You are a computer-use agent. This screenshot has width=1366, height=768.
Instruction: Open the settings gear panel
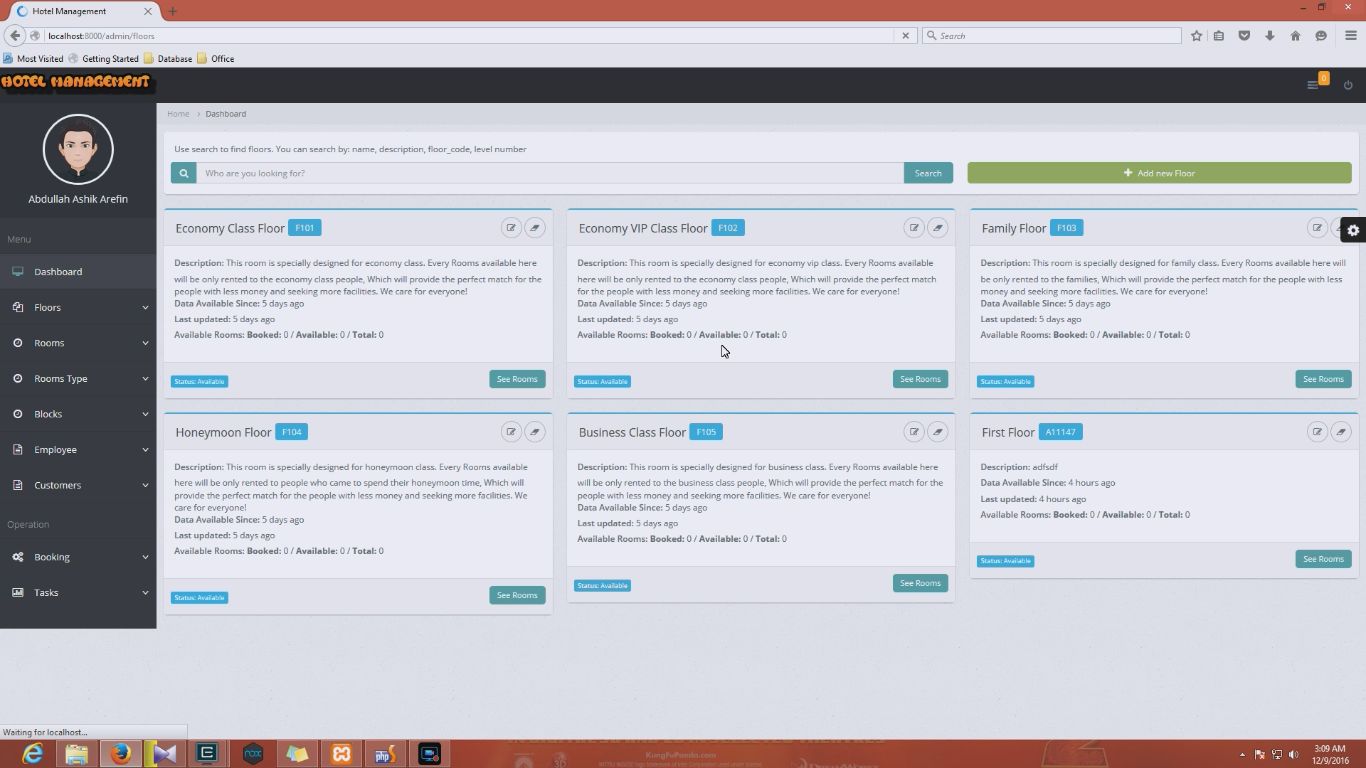pos(1353,230)
